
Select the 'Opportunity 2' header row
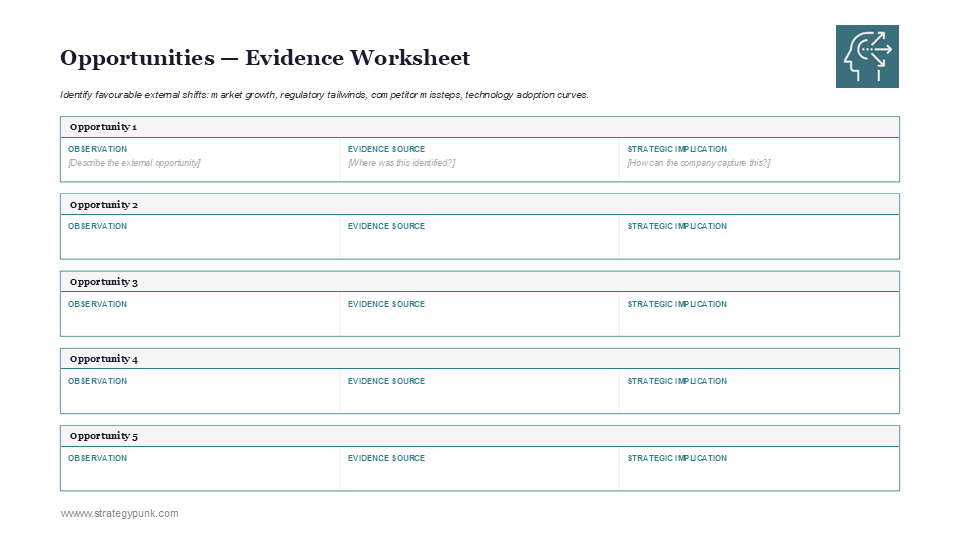click(479, 204)
